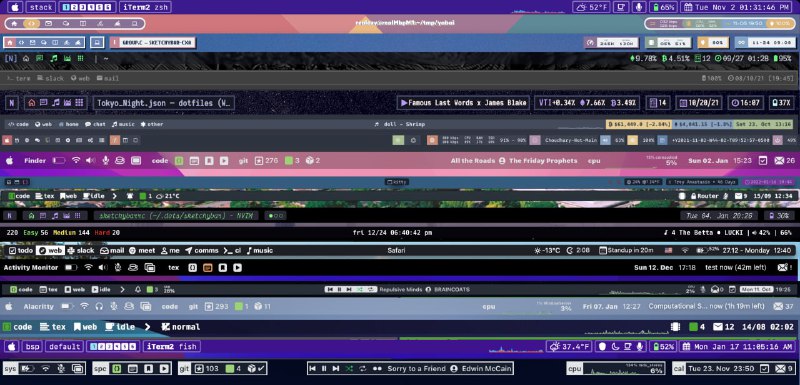Click the wifi icon in Activity Monitor bar

(x=89, y=267)
